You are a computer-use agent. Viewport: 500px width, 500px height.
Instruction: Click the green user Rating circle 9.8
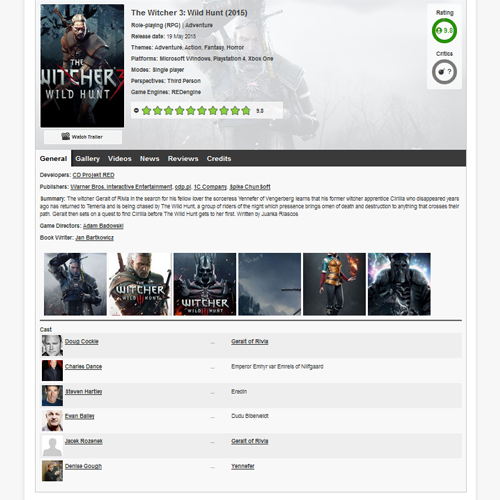(444, 31)
